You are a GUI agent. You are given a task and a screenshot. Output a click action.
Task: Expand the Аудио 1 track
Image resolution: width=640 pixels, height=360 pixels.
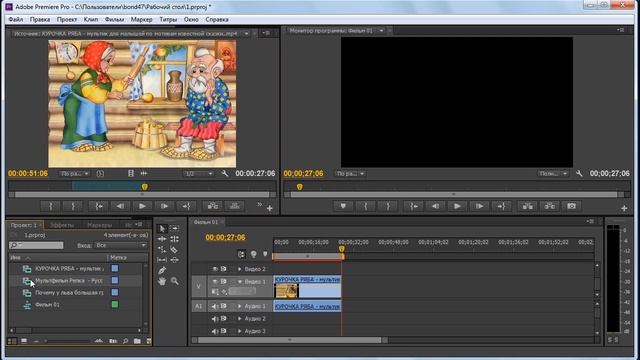pos(240,306)
